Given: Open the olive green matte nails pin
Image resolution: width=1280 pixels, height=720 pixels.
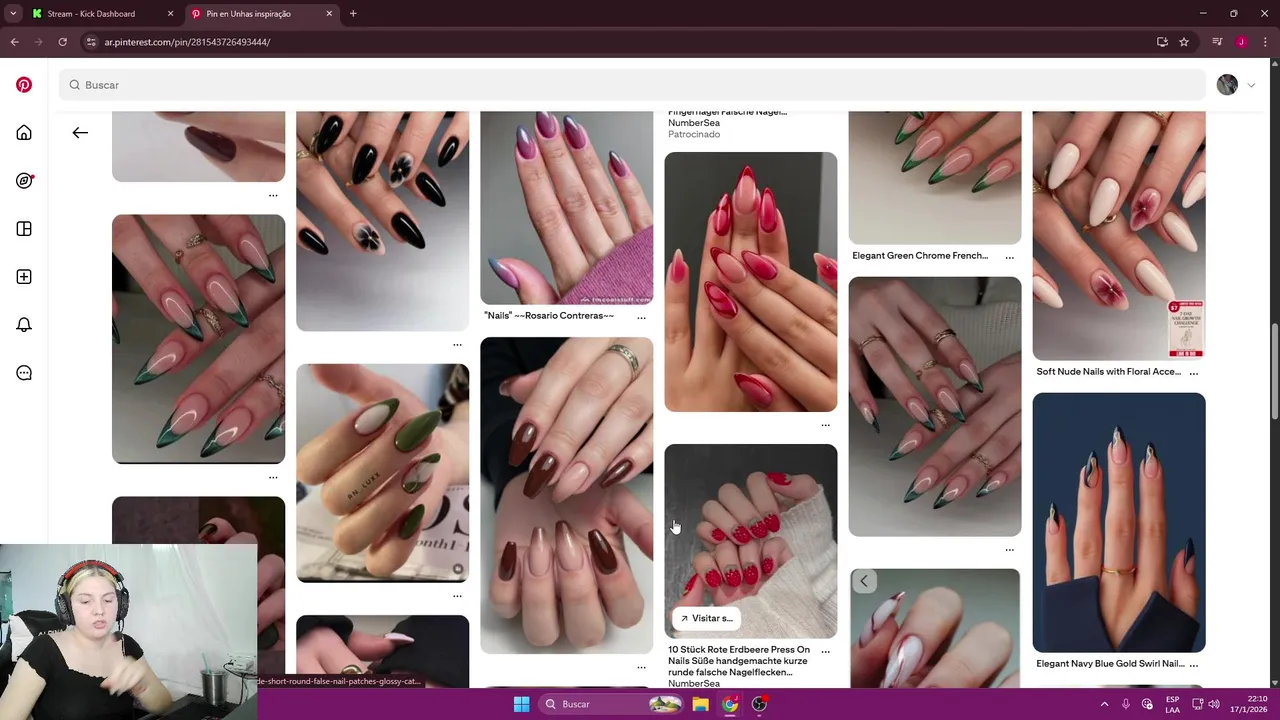Looking at the screenshot, I should click(382, 473).
